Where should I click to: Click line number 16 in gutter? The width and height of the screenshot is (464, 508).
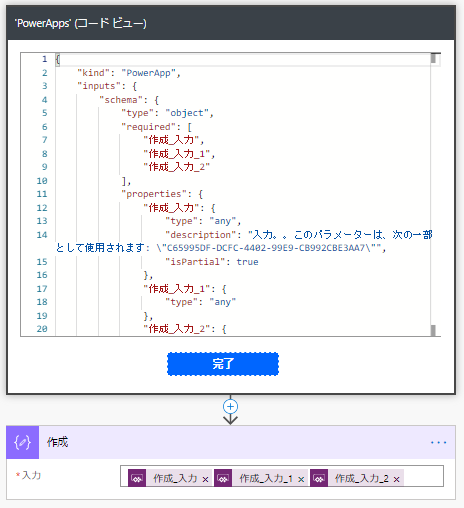point(42,275)
